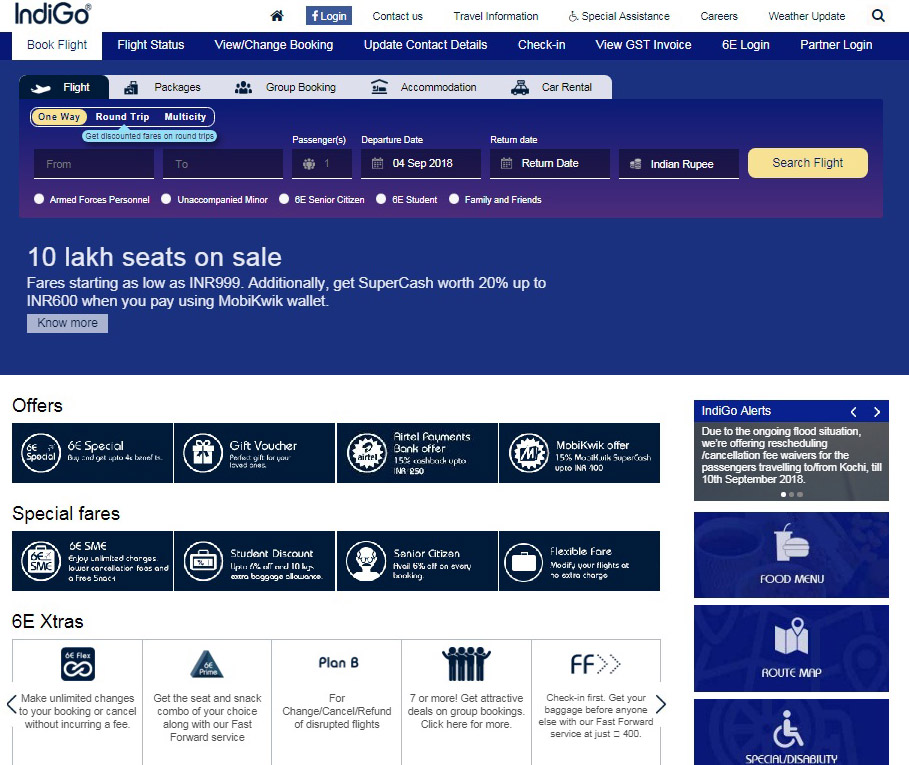Open the Return Date picker
Image resolution: width=909 pixels, height=765 pixels.
pyautogui.click(x=550, y=163)
